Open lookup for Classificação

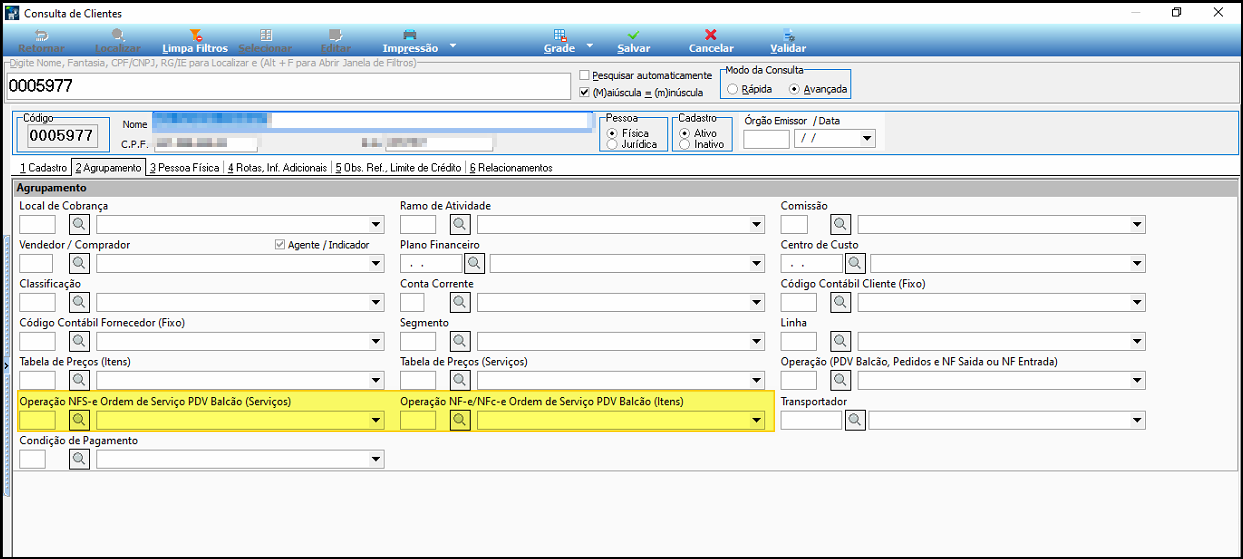point(79,302)
